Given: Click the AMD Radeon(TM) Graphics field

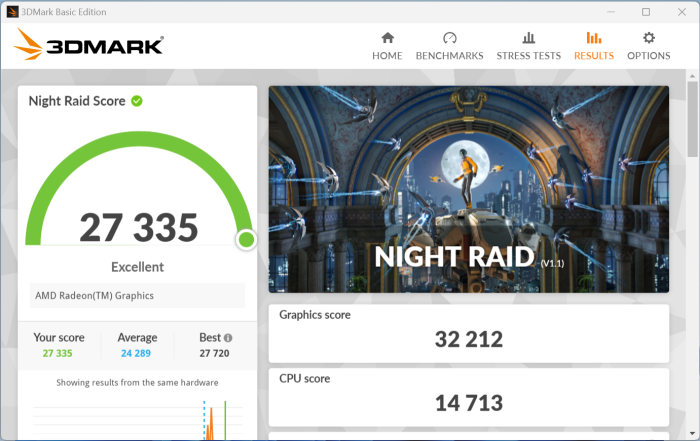Looking at the screenshot, I should (138, 295).
